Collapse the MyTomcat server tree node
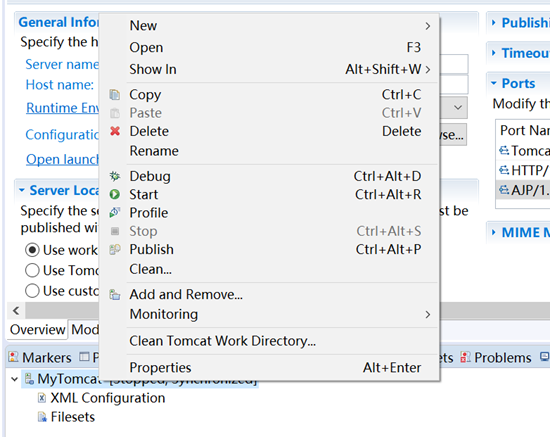This screenshot has width=550, height=437. (x=15, y=379)
